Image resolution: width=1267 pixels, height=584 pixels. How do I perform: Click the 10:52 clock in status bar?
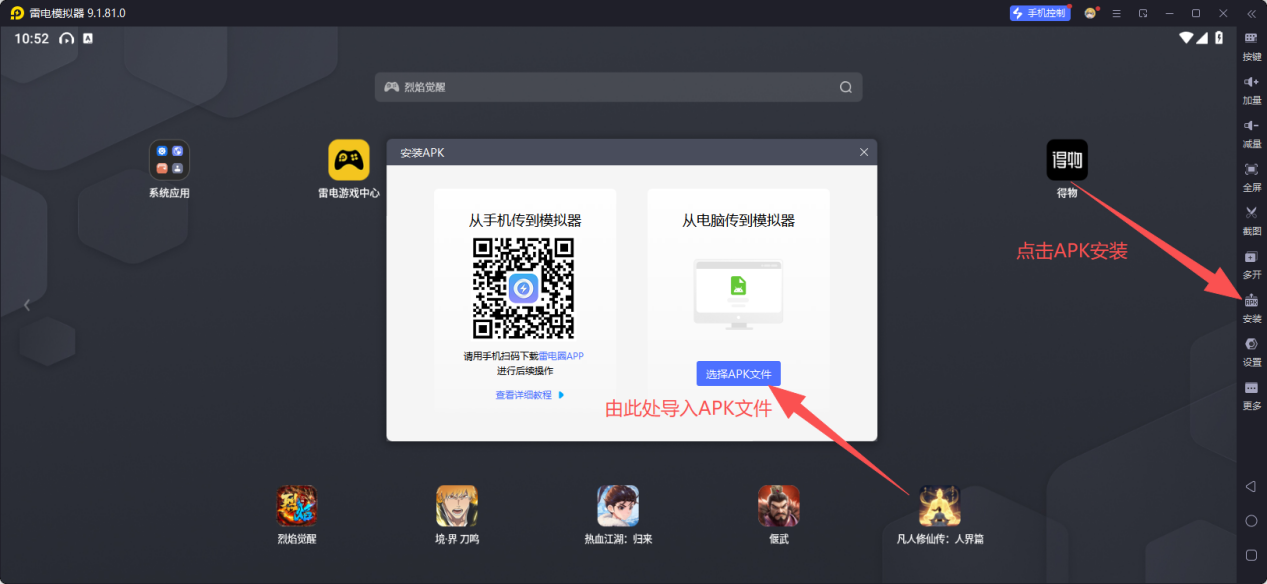tap(32, 38)
